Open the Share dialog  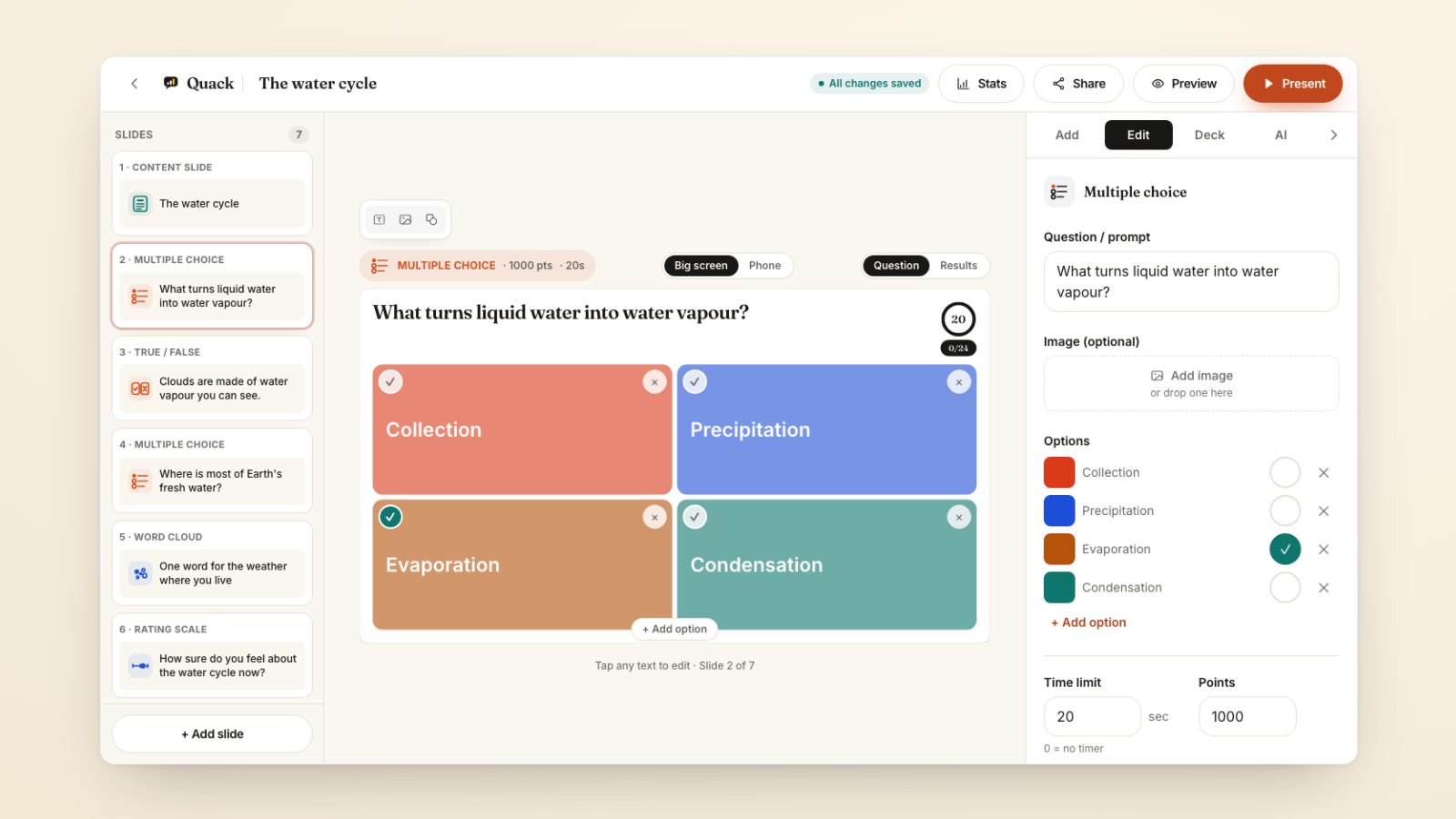[x=1078, y=84]
